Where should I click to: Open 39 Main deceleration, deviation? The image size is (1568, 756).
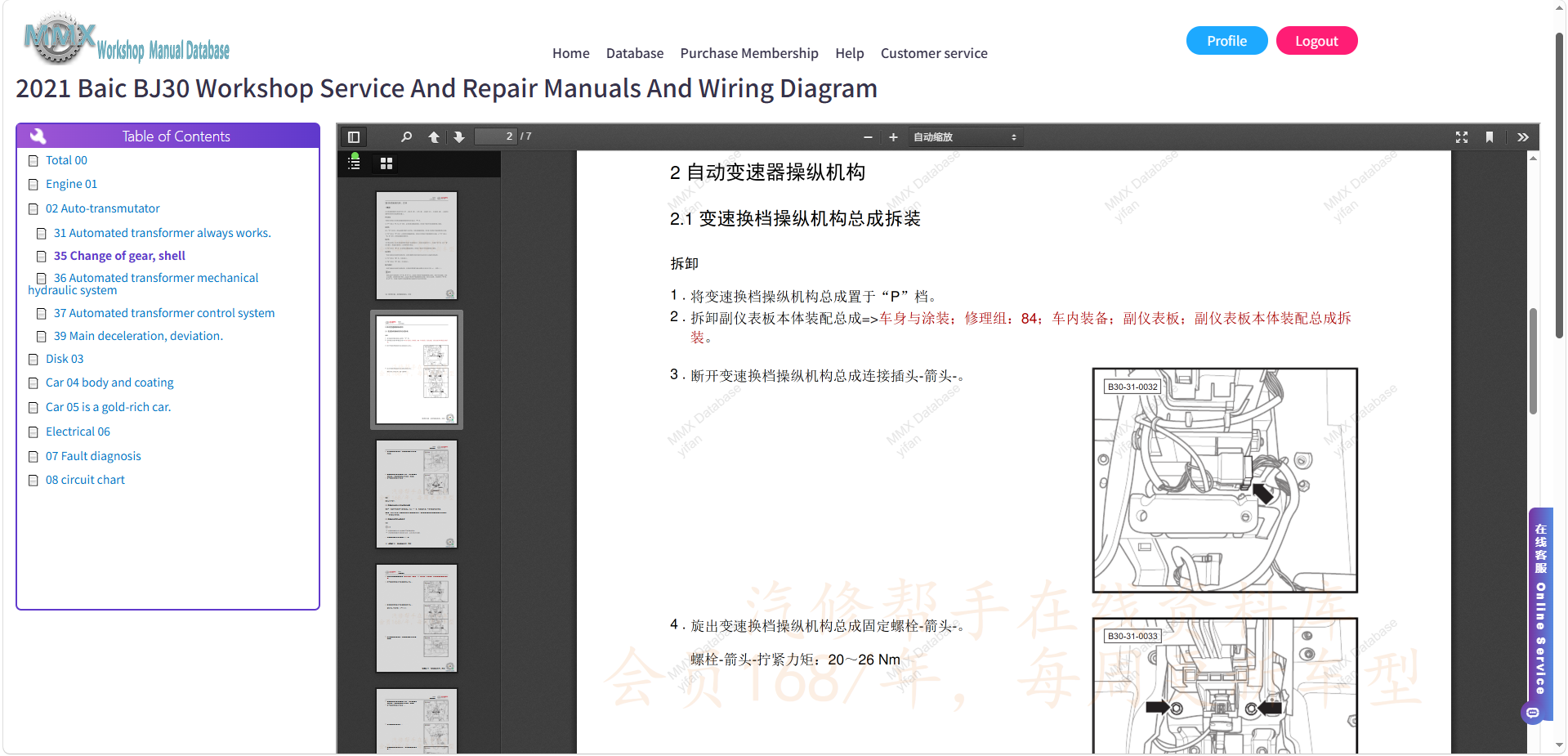138,336
